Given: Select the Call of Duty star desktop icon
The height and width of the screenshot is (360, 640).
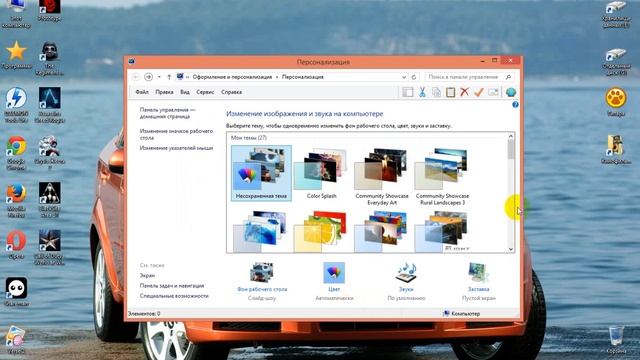Looking at the screenshot, I should 49,247.
